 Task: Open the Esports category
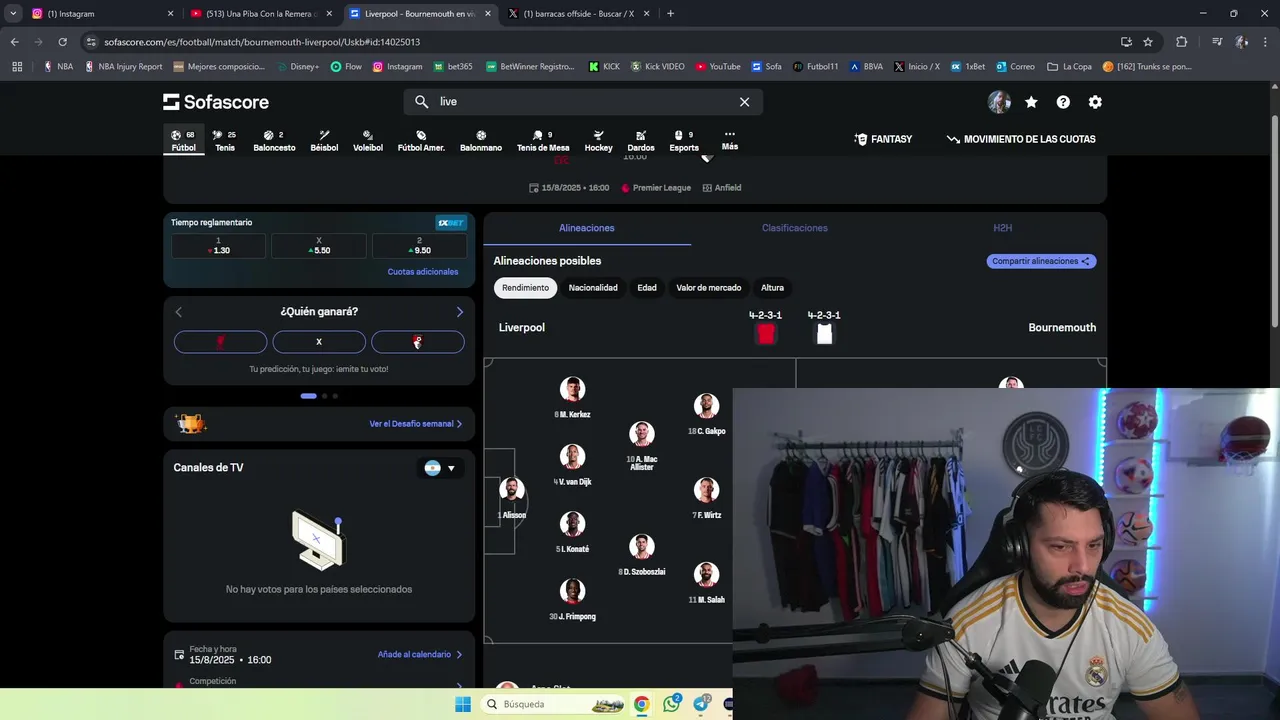[x=684, y=141]
